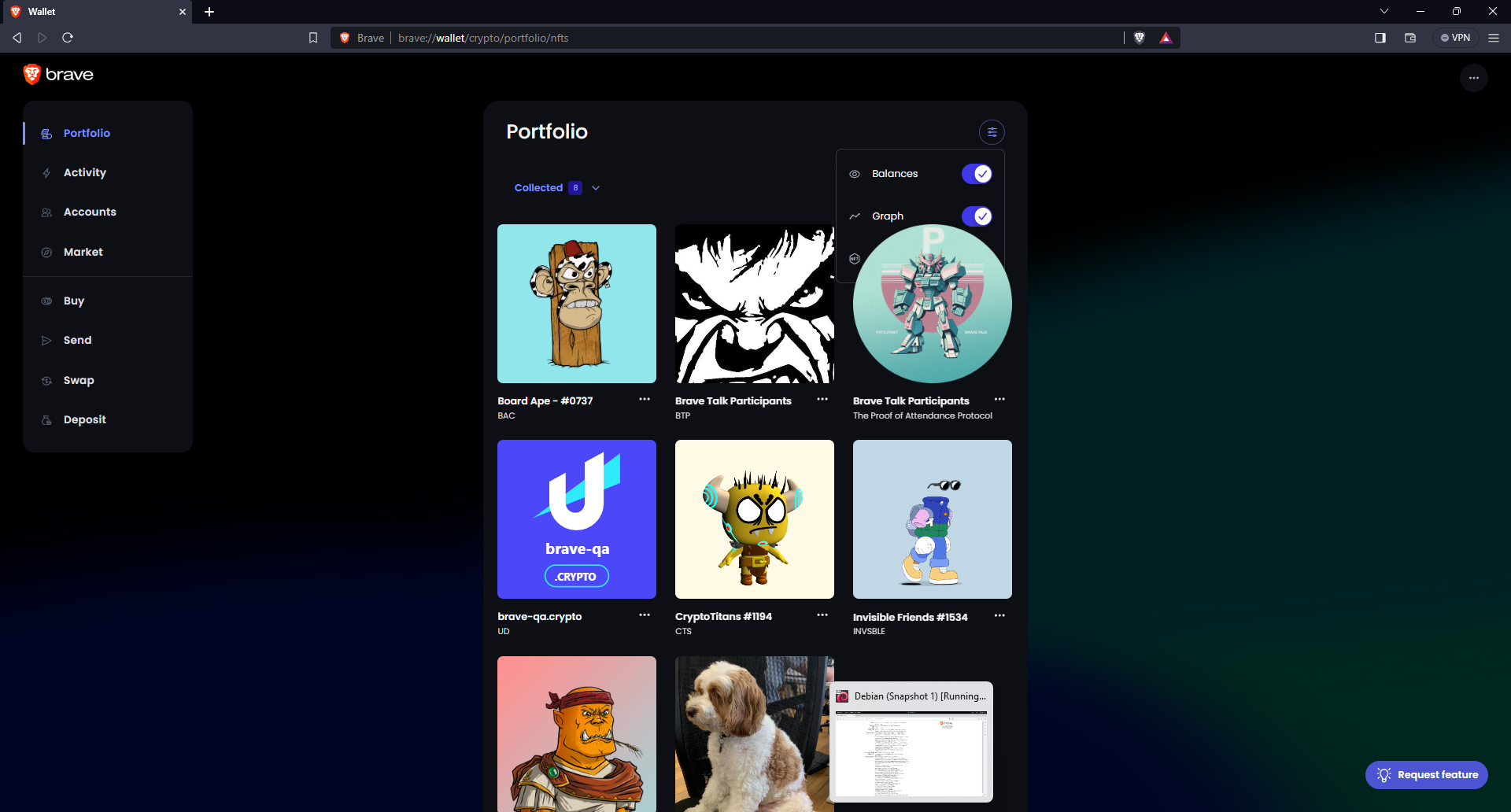Click the VPN button in the toolbar

[x=1456, y=37]
